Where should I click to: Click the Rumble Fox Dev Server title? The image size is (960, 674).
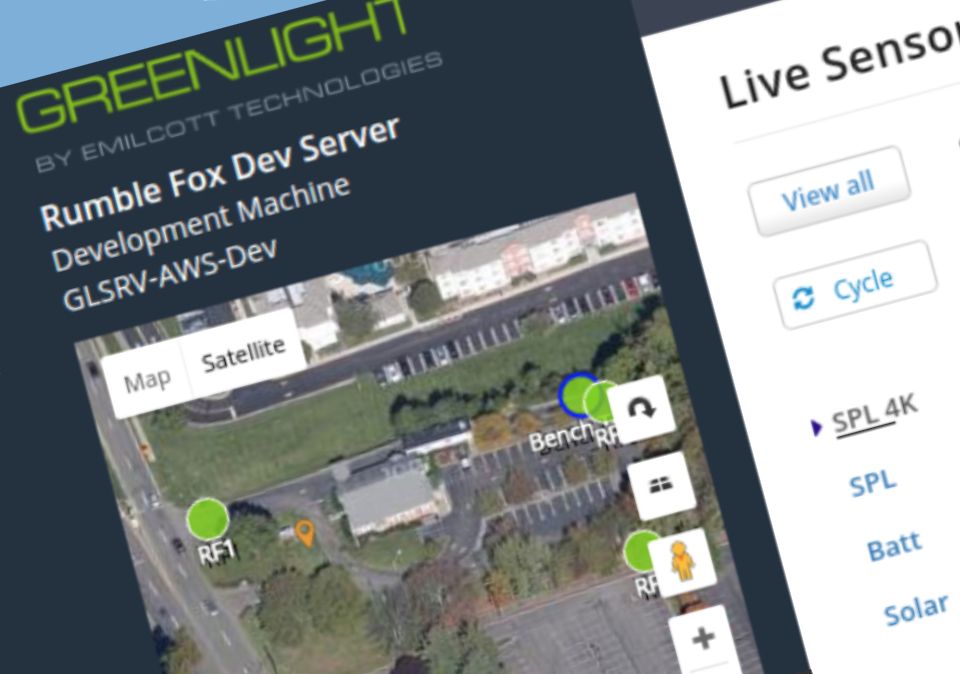220,173
